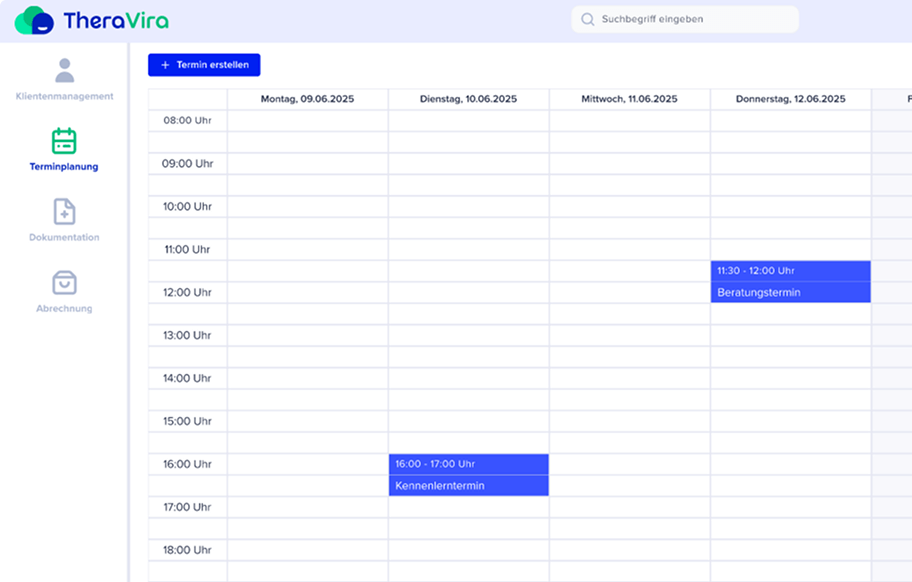Click the 16:00 - 17:00 Uhr time label
The height and width of the screenshot is (582, 912).
click(x=435, y=464)
